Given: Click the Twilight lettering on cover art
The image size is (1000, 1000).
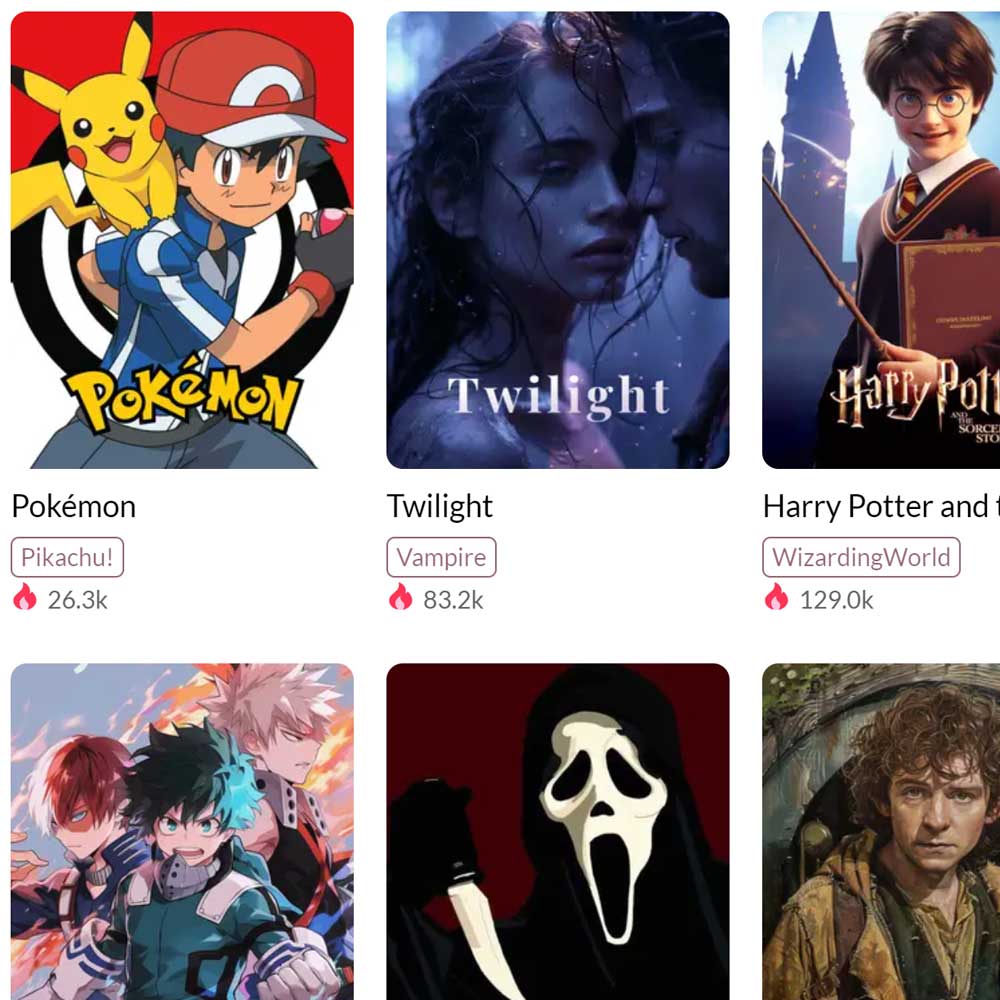Looking at the screenshot, I should coord(559,397).
